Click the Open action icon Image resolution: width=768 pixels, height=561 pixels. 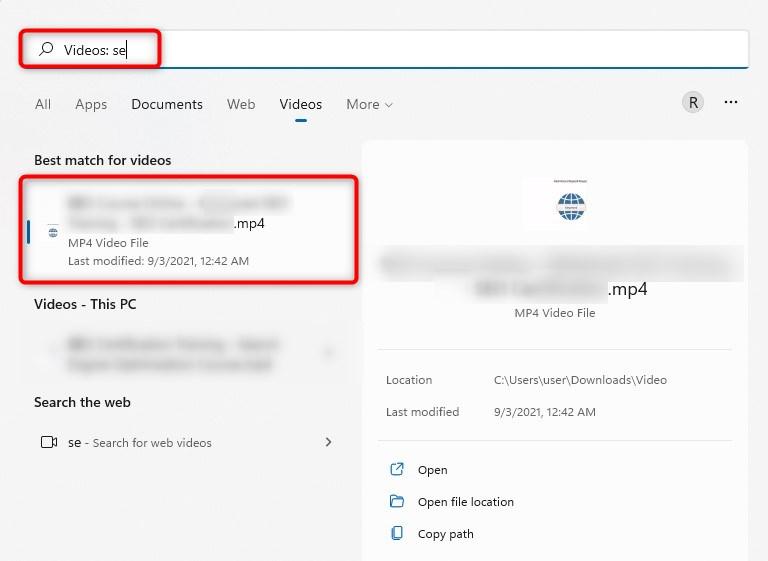tap(397, 469)
